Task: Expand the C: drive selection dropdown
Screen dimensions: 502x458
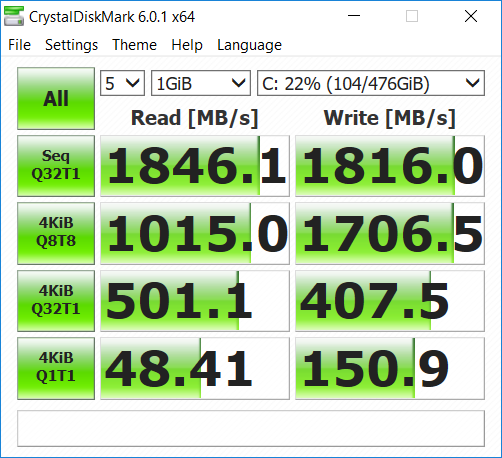Action: tap(371, 83)
